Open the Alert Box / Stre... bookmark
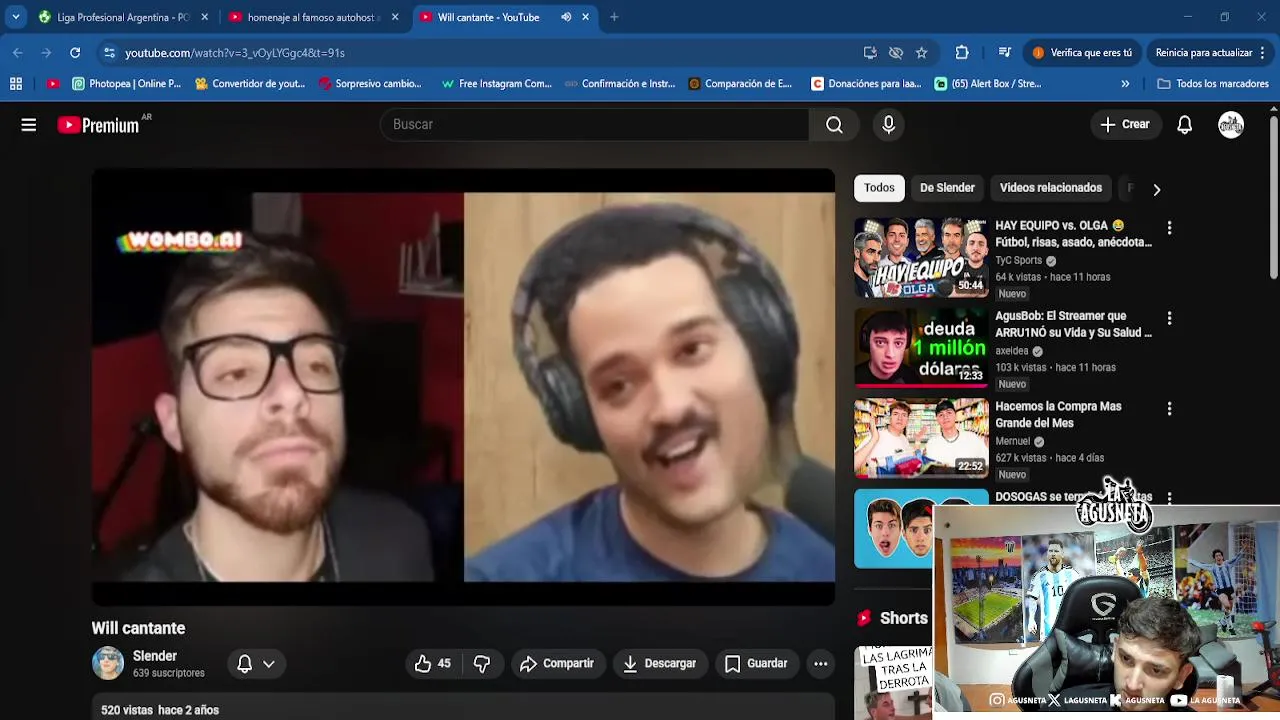 tap(989, 84)
